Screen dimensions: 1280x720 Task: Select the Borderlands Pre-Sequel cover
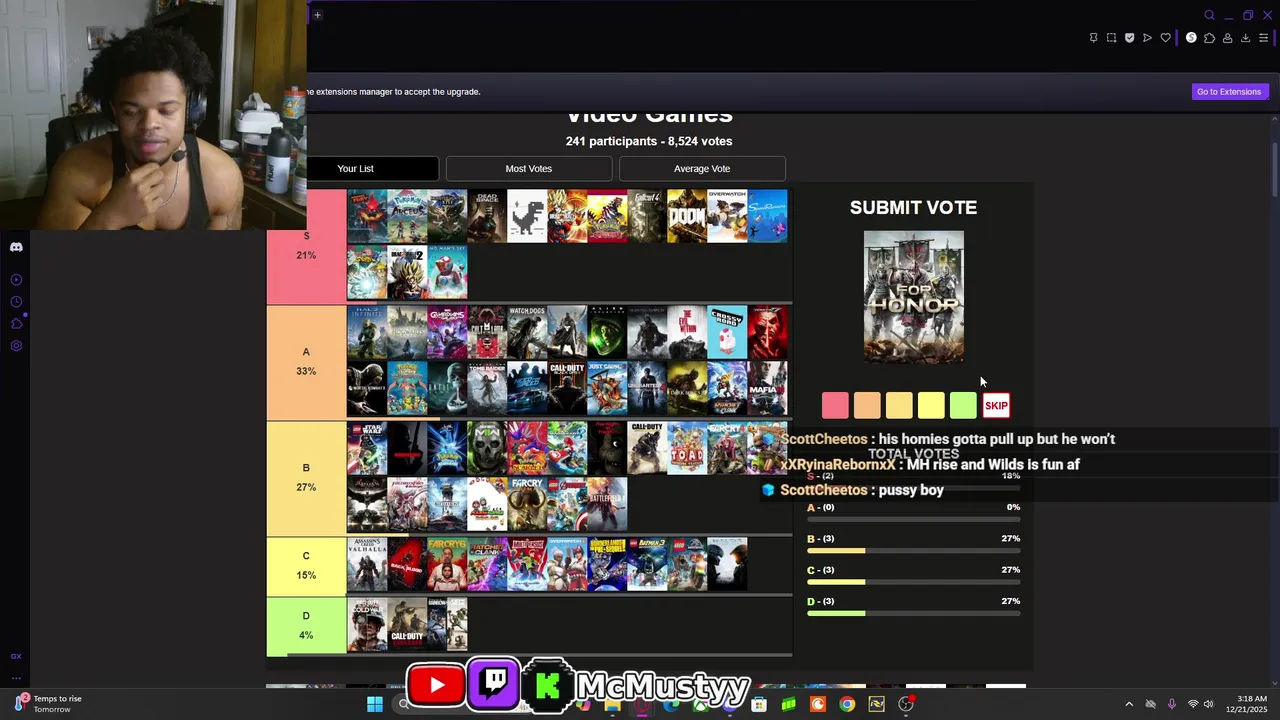[x=607, y=564]
